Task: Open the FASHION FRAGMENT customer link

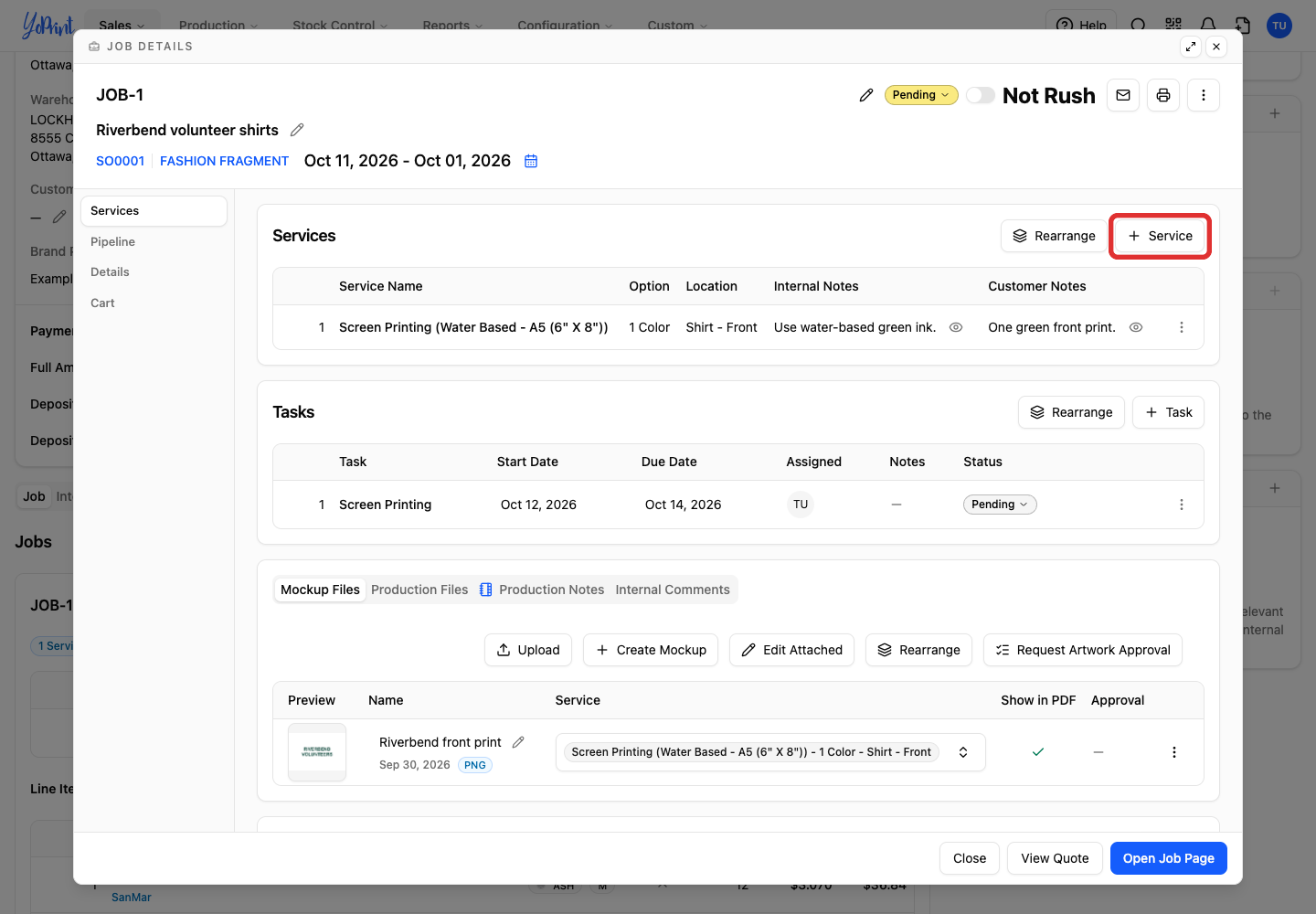Action: pos(224,161)
